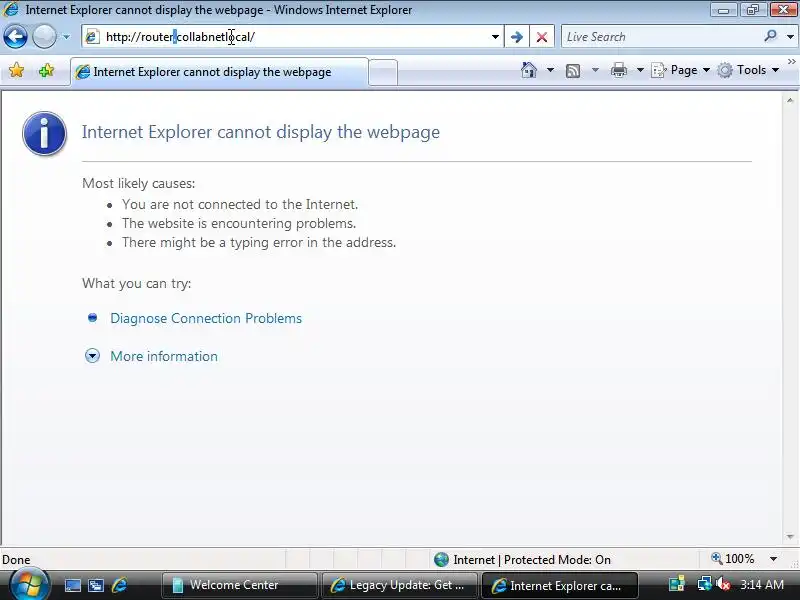Click the Add to Favorites icon
800x600 pixels.
point(46,70)
